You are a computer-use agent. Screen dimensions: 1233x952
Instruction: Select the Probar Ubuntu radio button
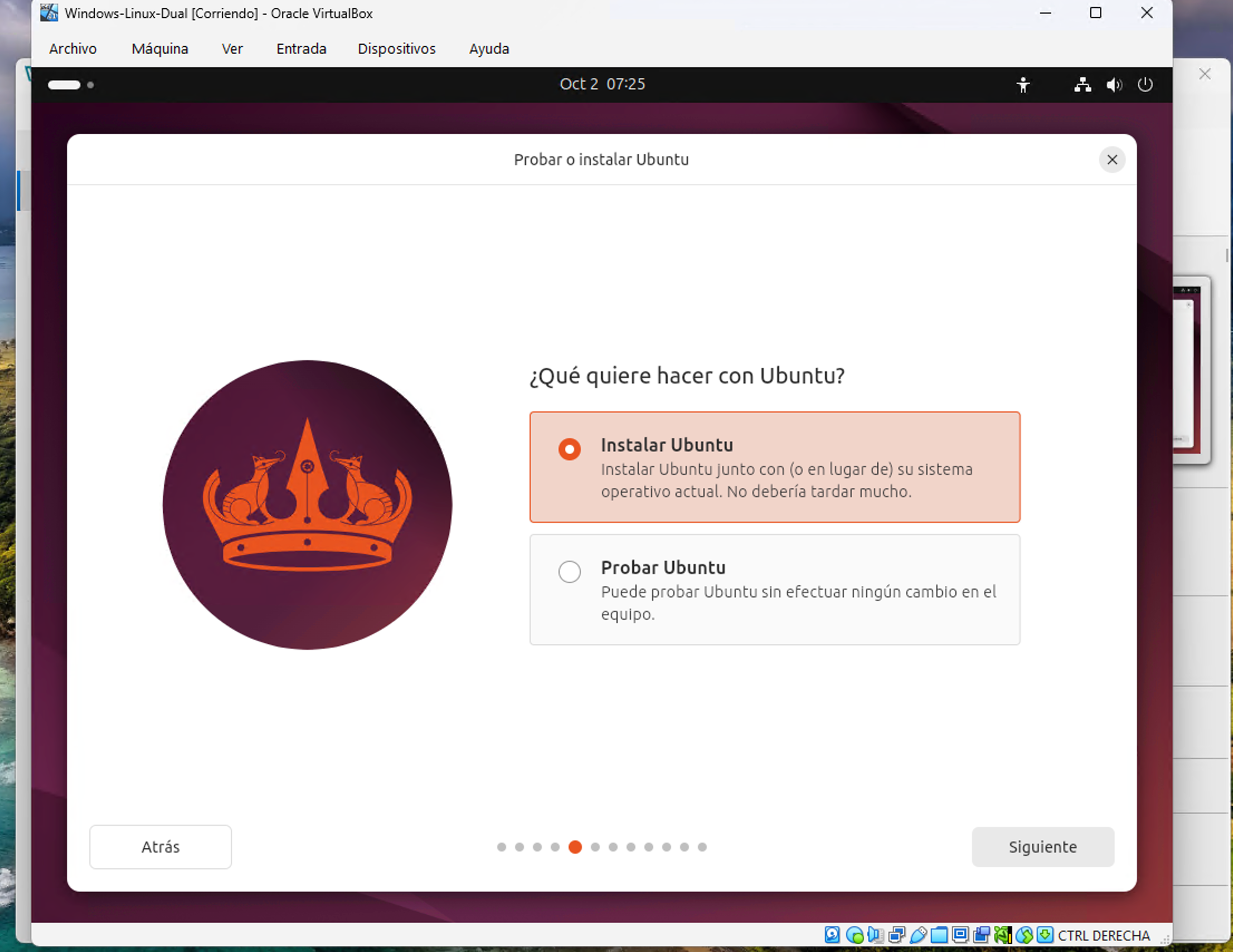point(569,571)
